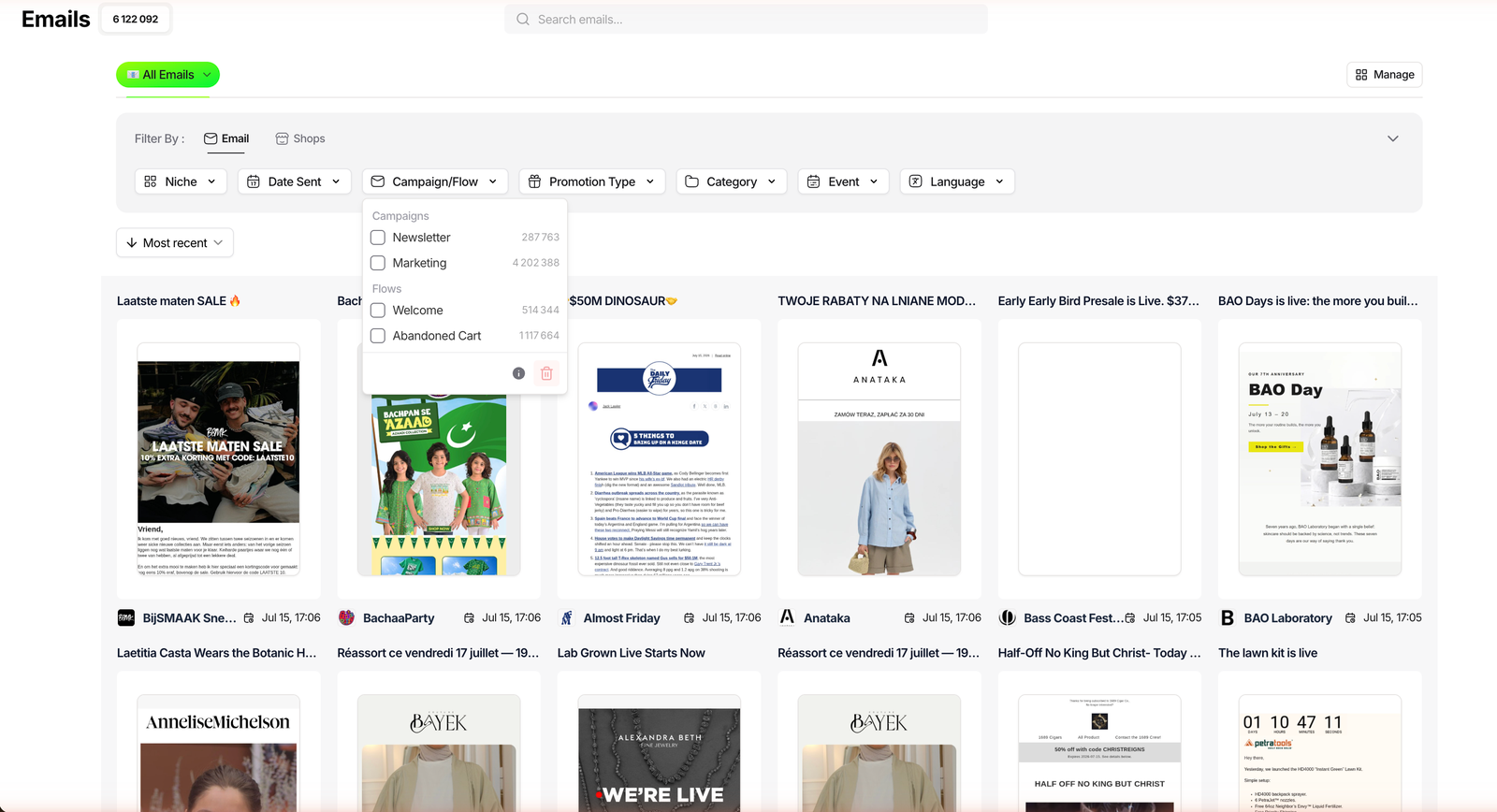This screenshot has height=812, width=1497.
Task: Collapse the filter panel chevron
Action: [1392, 138]
